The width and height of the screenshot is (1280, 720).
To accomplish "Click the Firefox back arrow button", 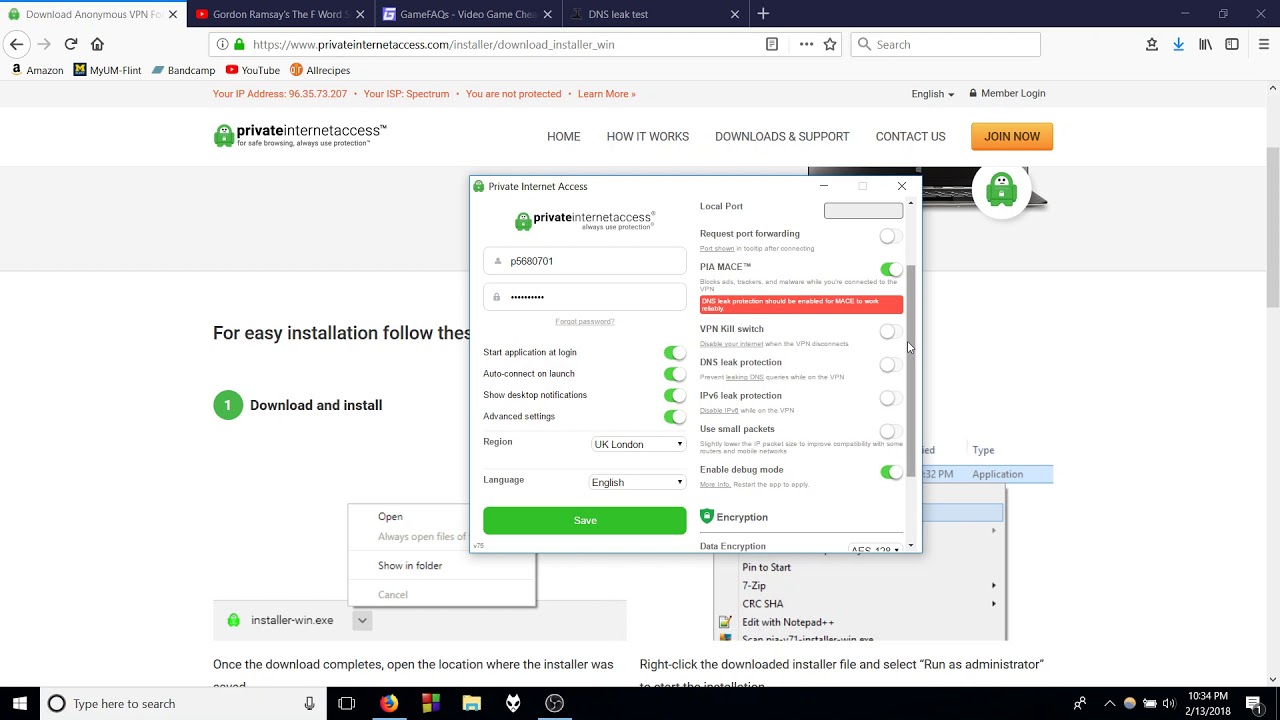I will tap(16, 44).
